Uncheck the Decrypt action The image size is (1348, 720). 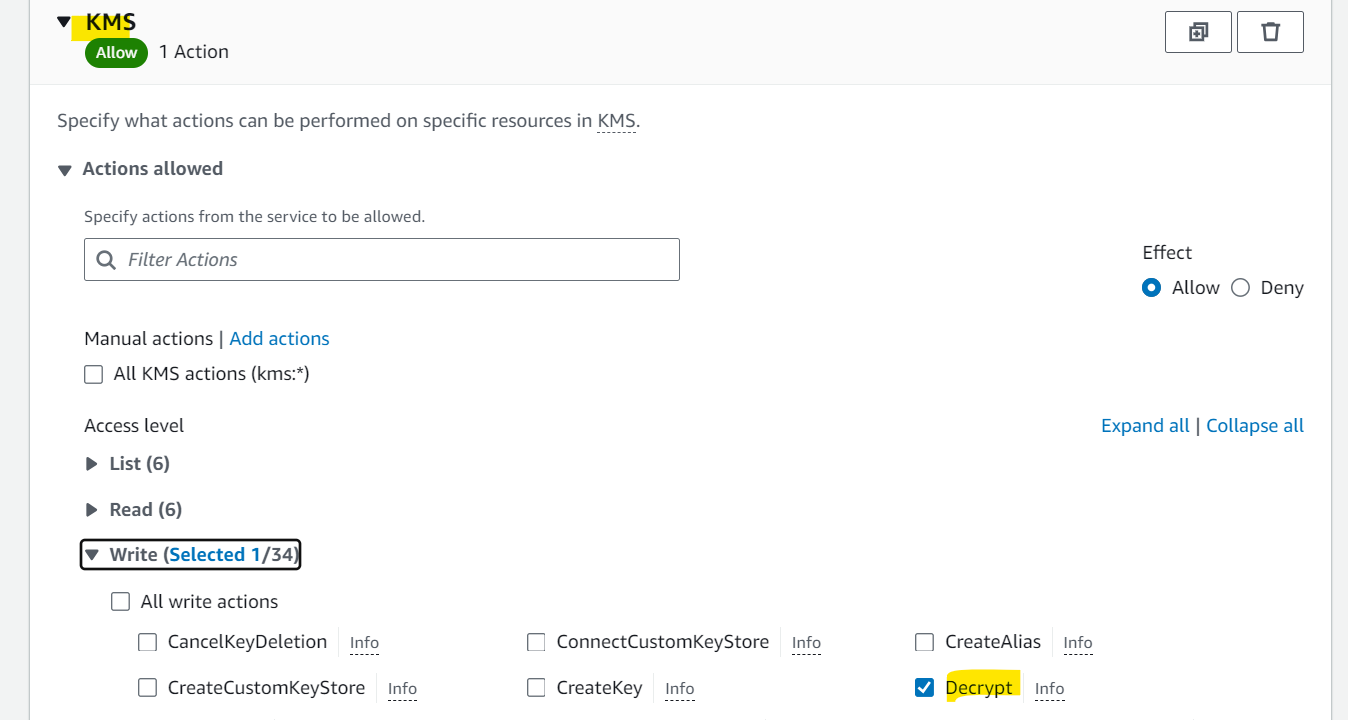click(925, 688)
